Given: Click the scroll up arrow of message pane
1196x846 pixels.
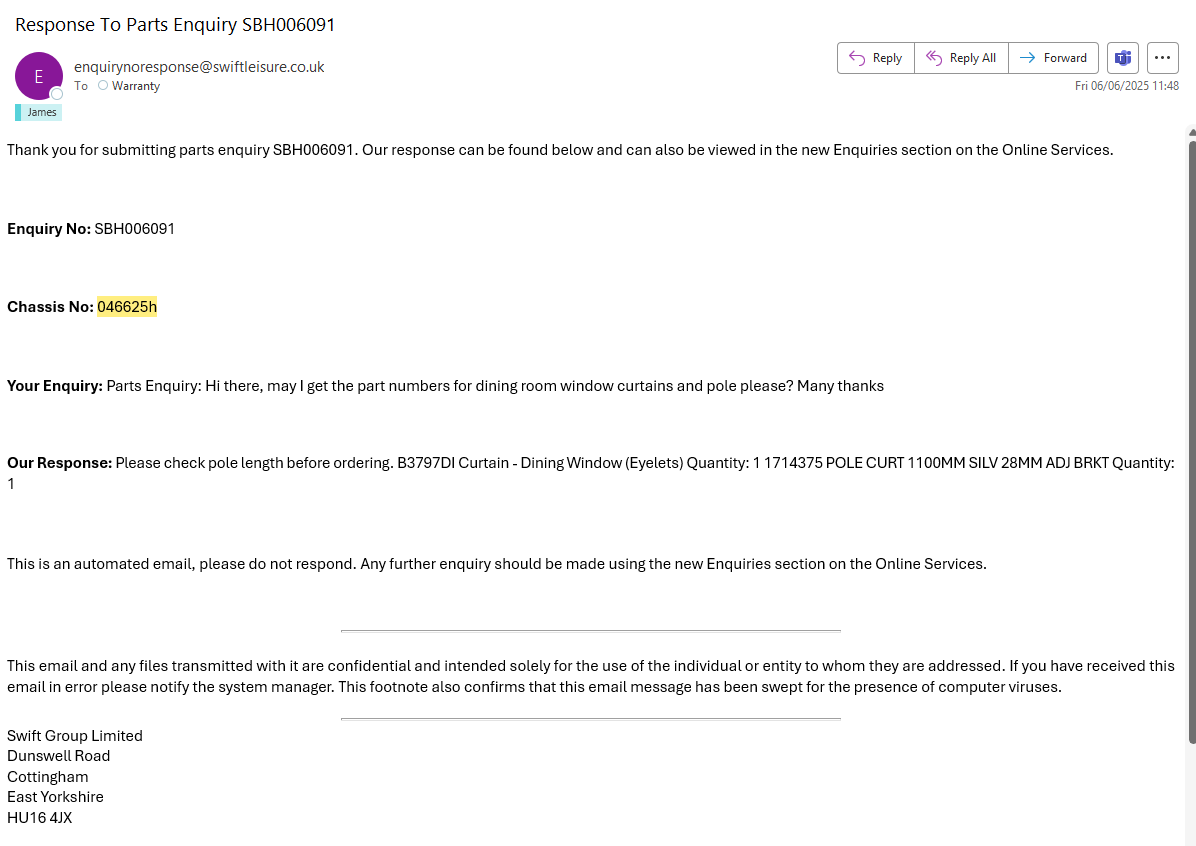Looking at the screenshot, I should tap(1191, 131).
